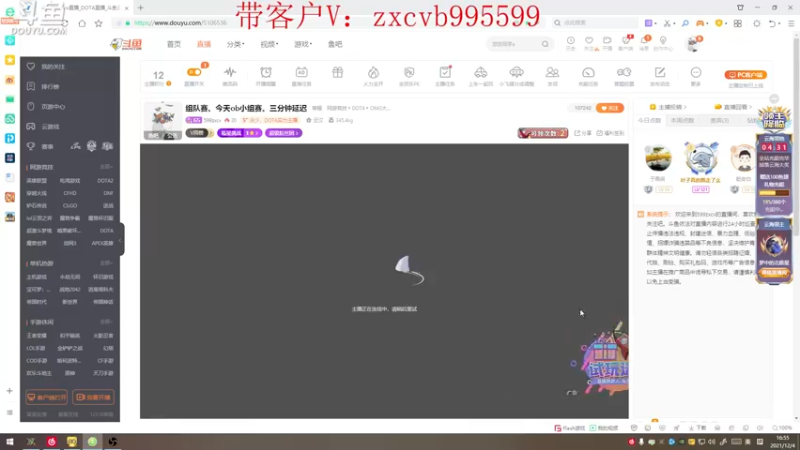Open the browser scissors screenshot dropdown
This screenshot has width=800, height=450.
(x=669, y=23)
